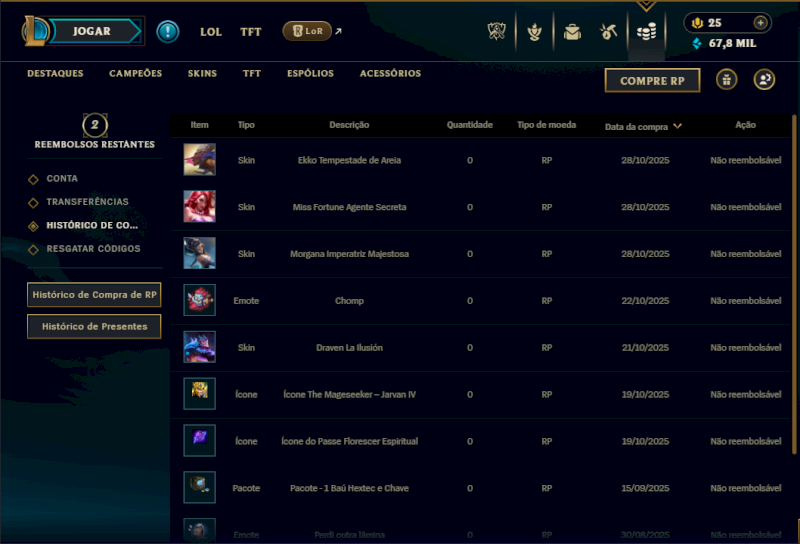Click the Chomp emote thumbnail

(x=199, y=300)
